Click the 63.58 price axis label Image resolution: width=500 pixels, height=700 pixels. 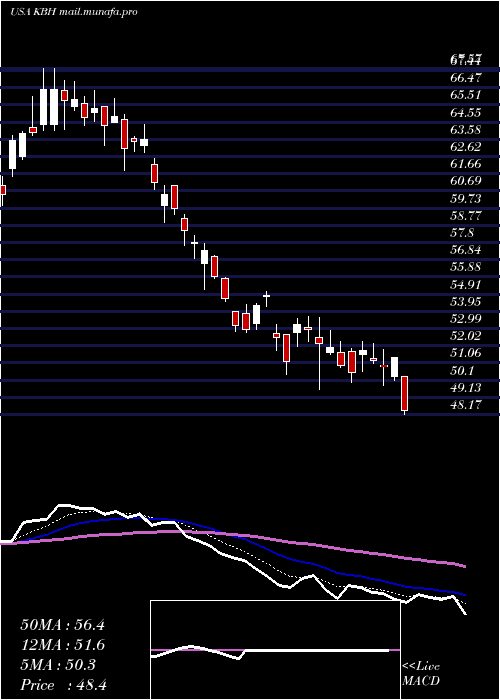pyautogui.click(x=465, y=130)
